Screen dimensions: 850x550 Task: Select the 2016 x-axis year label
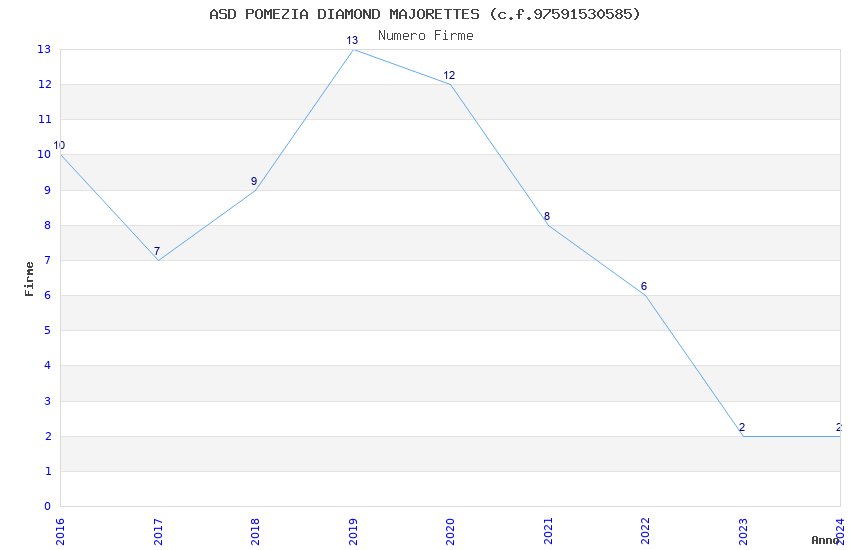coord(60,532)
